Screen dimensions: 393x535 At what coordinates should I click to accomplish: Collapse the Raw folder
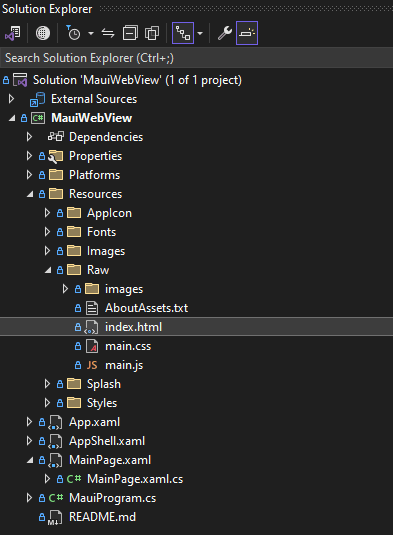48,270
